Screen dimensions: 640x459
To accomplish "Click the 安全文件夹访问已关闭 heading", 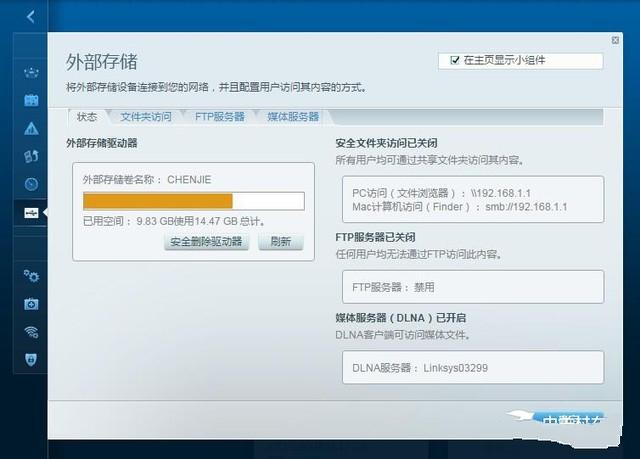I will point(386,143).
